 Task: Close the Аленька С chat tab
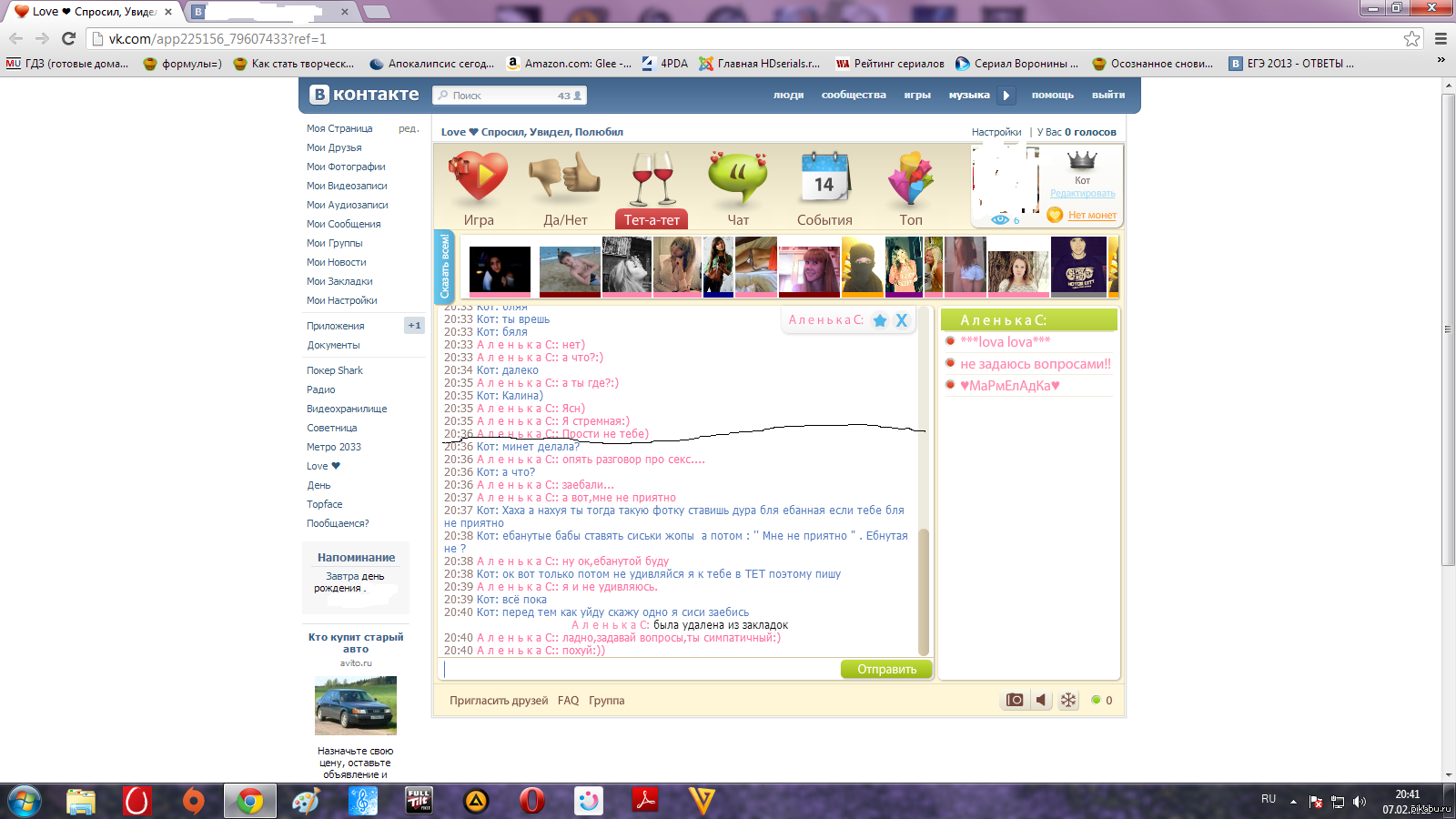coord(902,320)
